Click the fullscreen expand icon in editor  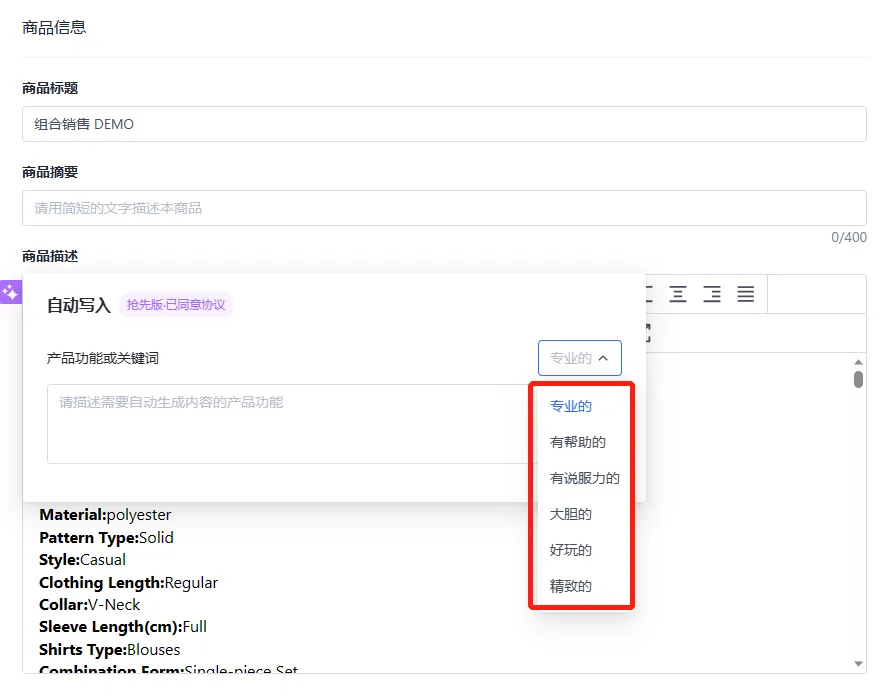pyautogui.click(x=647, y=333)
